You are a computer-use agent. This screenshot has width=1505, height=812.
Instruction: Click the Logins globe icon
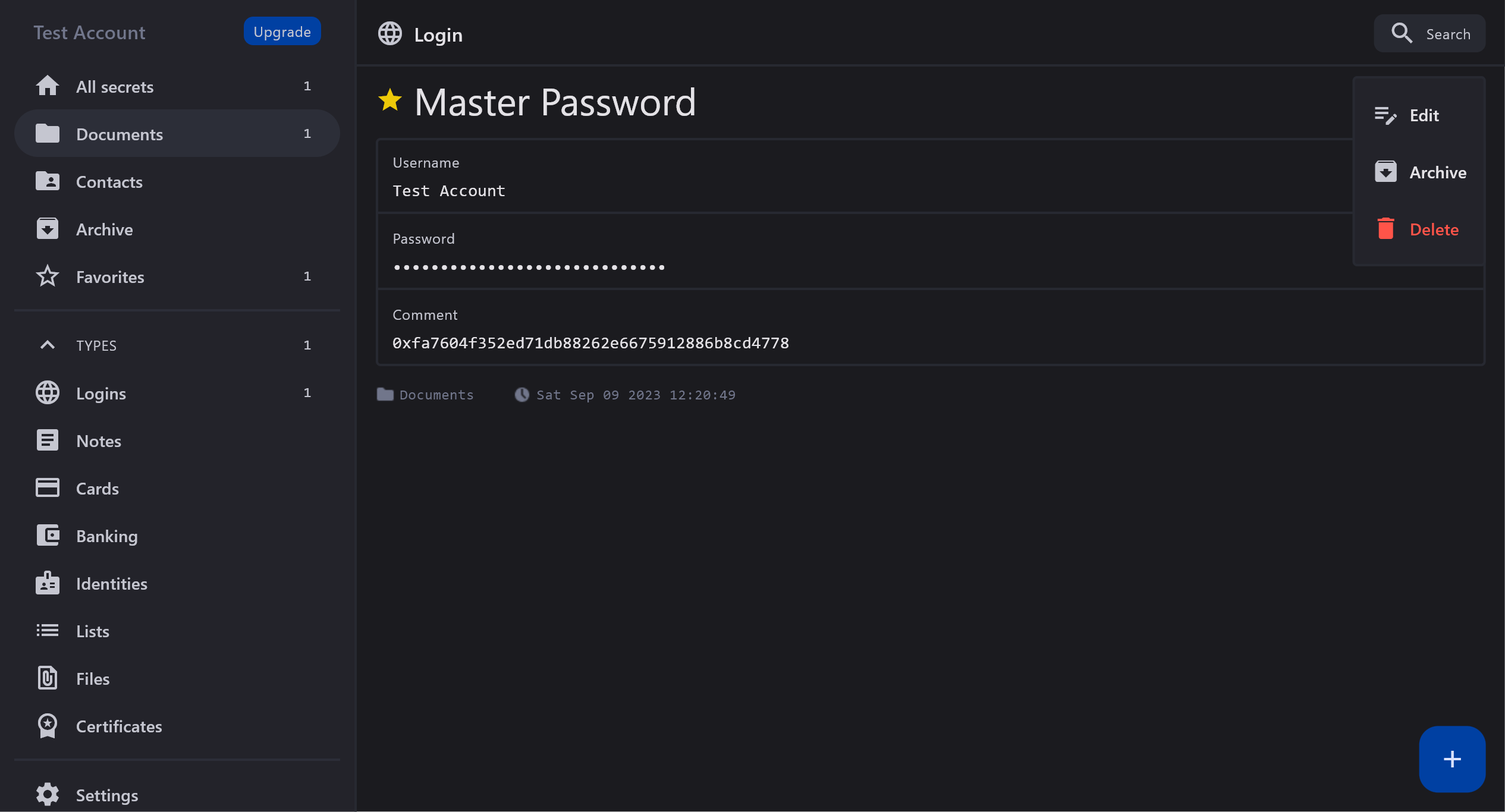point(48,393)
